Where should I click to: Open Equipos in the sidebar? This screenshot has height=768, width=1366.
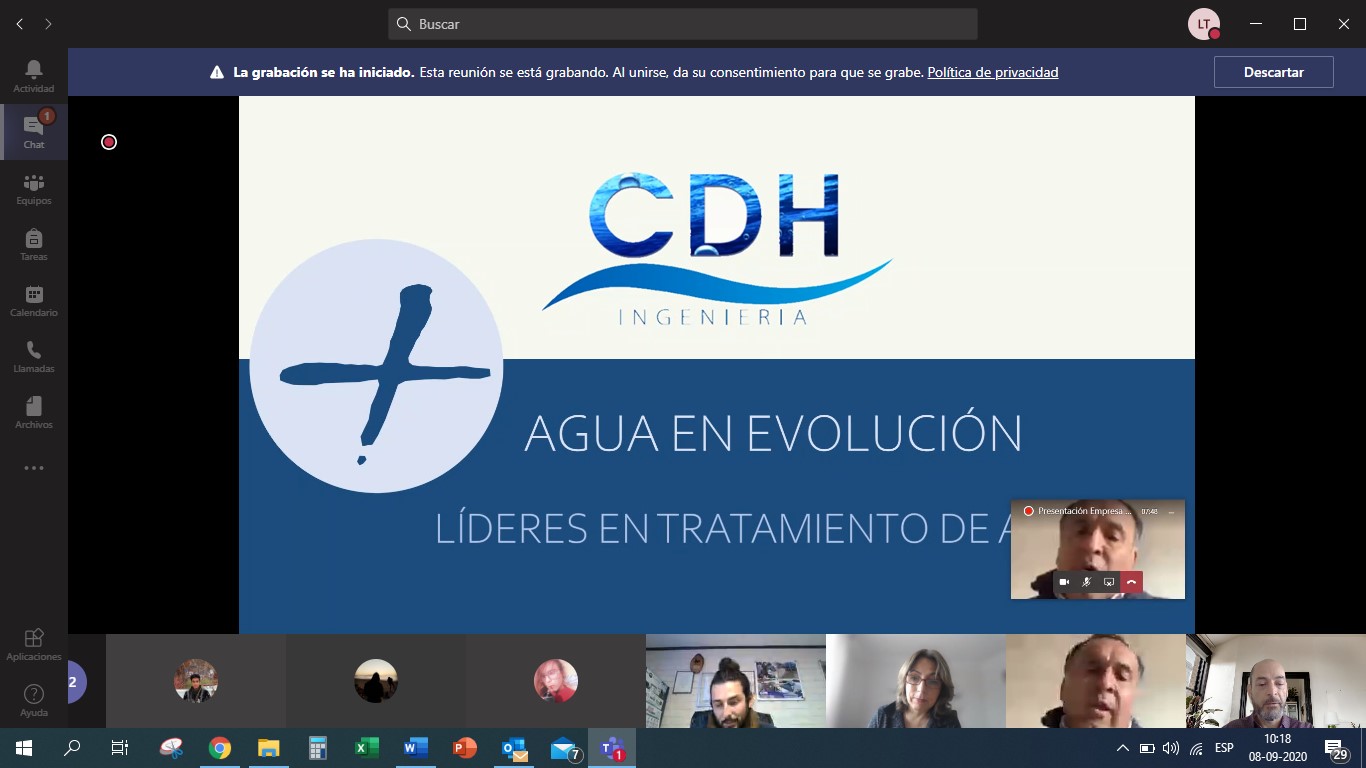point(34,188)
